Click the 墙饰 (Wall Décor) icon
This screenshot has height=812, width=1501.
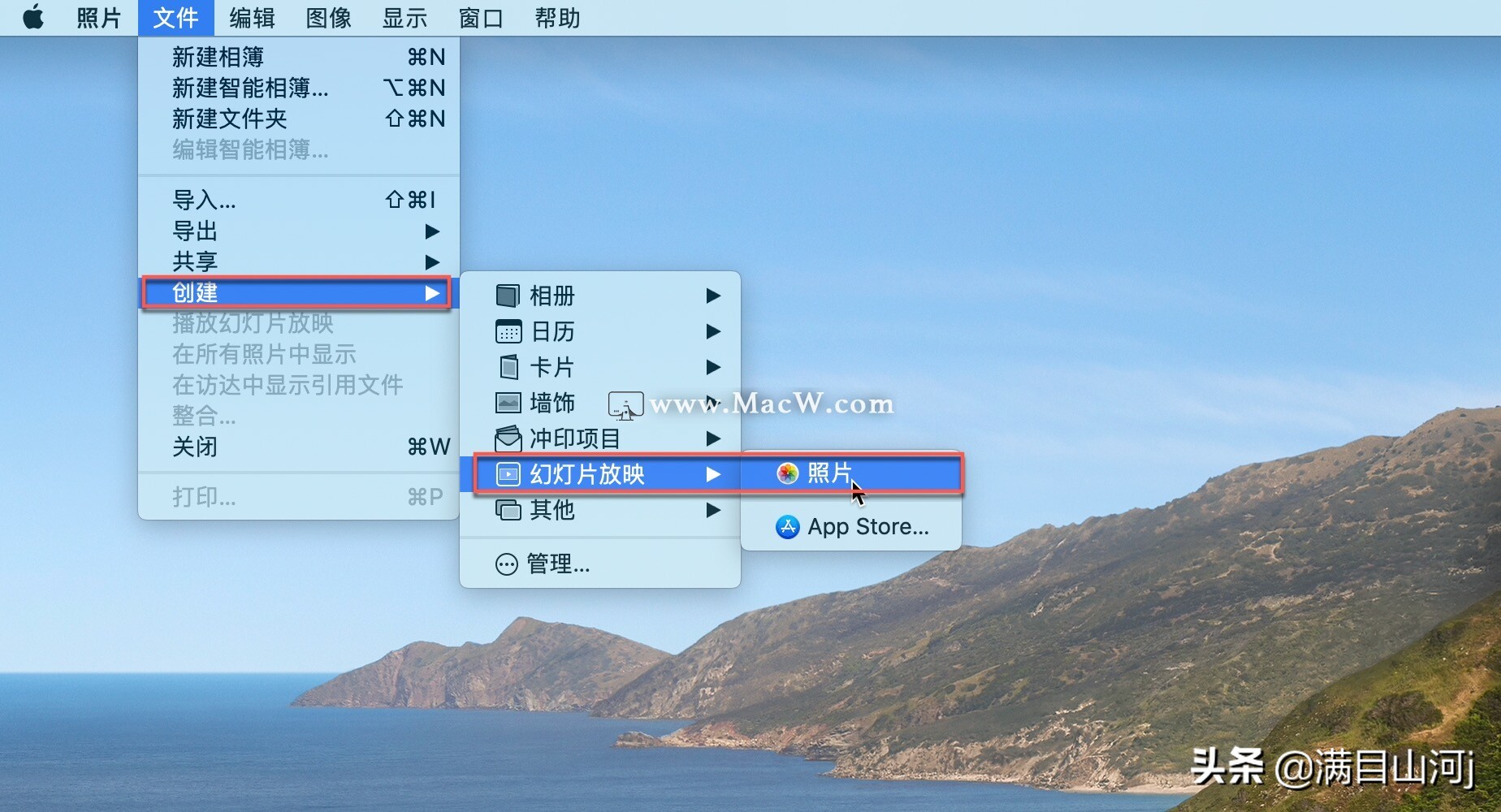point(508,404)
